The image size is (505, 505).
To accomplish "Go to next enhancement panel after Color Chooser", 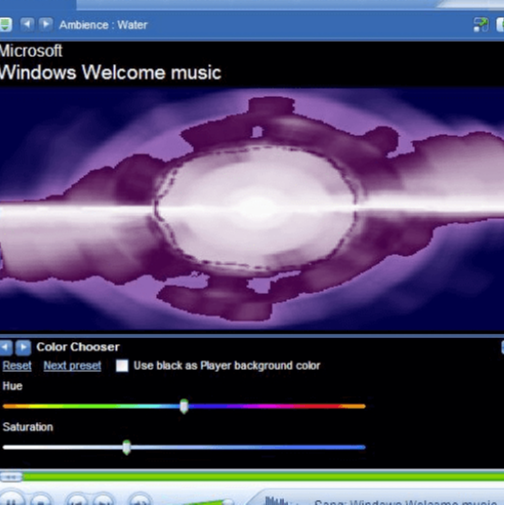I will click(23, 347).
